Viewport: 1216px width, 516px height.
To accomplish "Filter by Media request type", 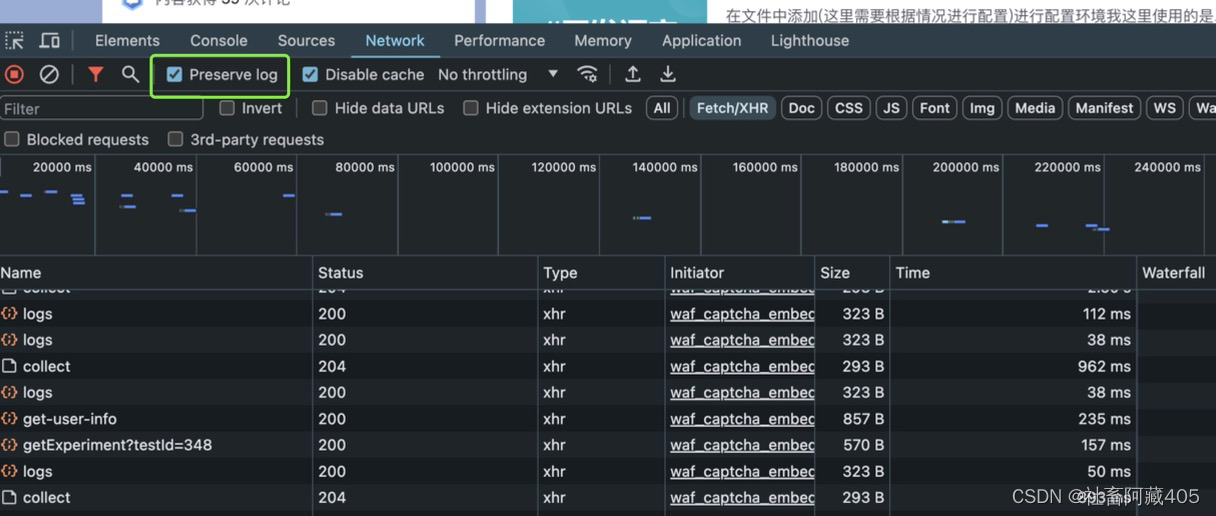I will pos(1035,108).
